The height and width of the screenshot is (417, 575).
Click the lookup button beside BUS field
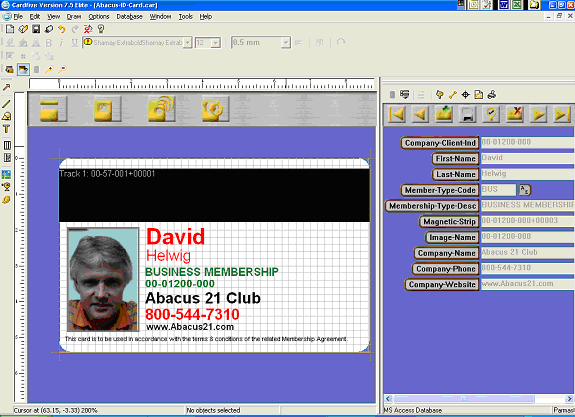tap(524, 190)
